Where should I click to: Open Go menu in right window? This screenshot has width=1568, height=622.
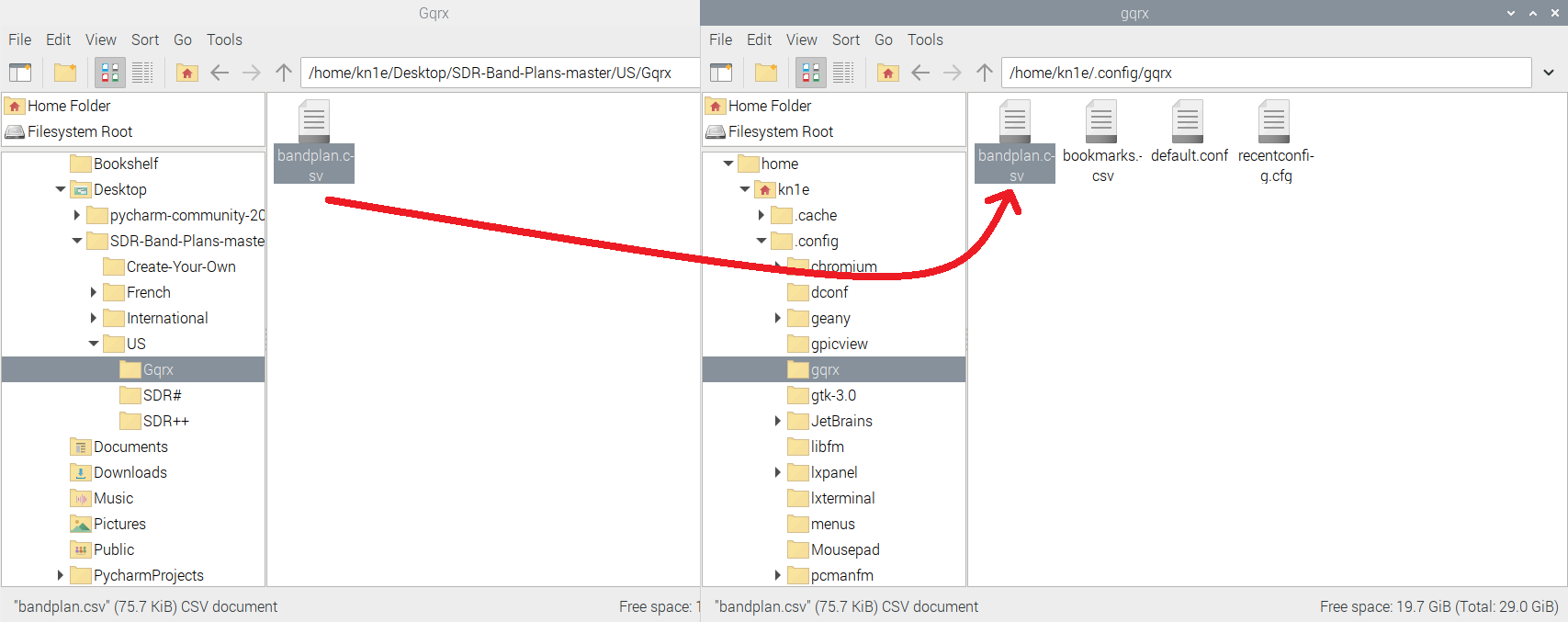click(x=884, y=40)
